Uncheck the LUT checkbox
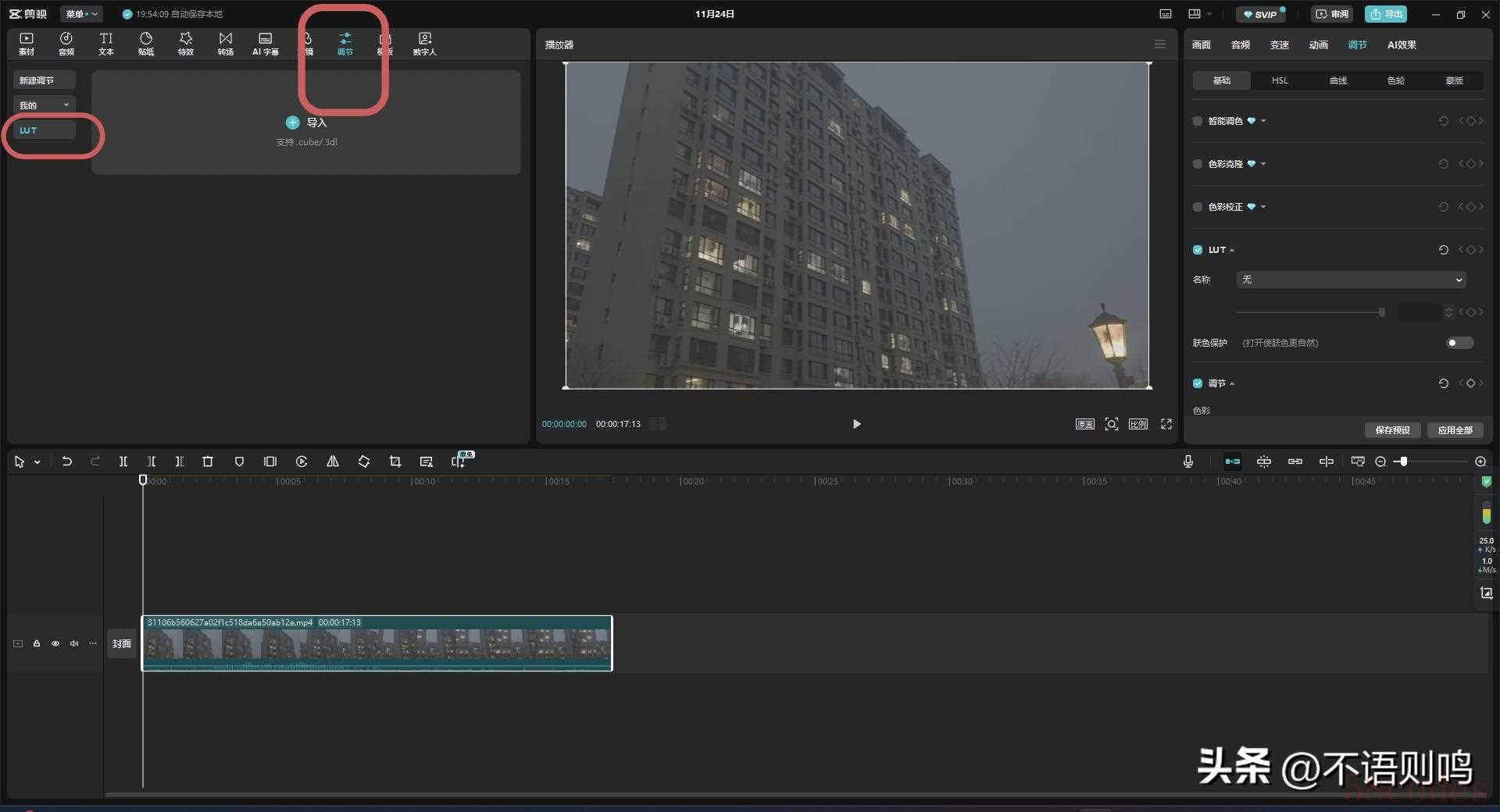 (x=1198, y=250)
